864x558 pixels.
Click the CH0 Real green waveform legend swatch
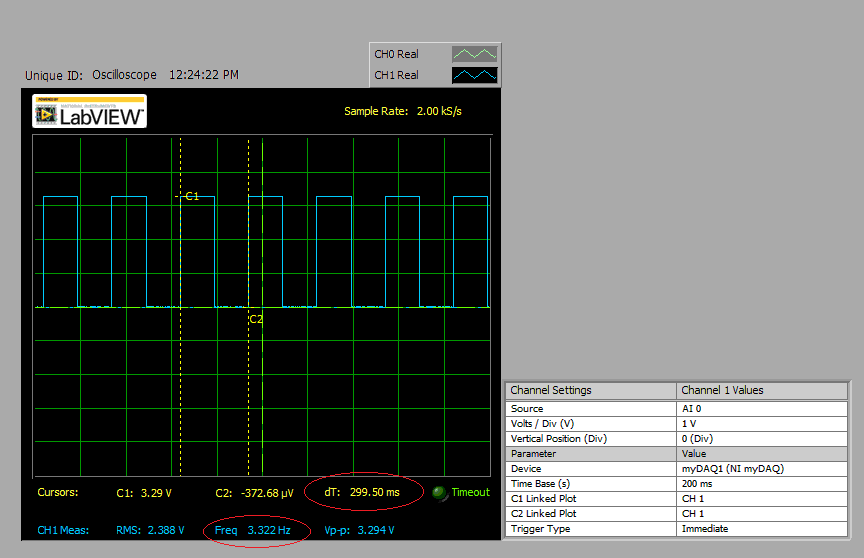coord(474,54)
